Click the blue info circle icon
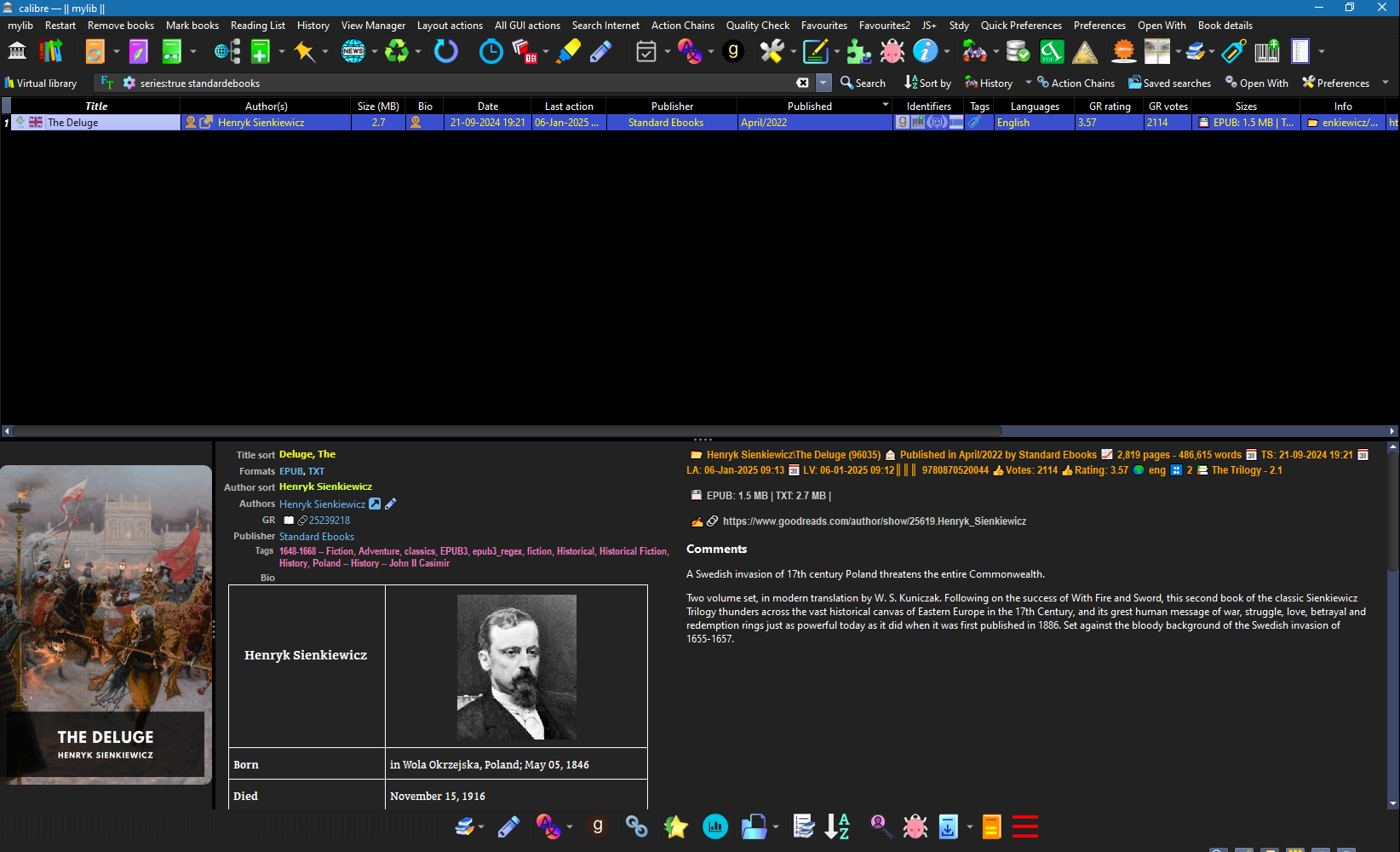The width and height of the screenshot is (1400, 852). pyautogui.click(x=925, y=52)
